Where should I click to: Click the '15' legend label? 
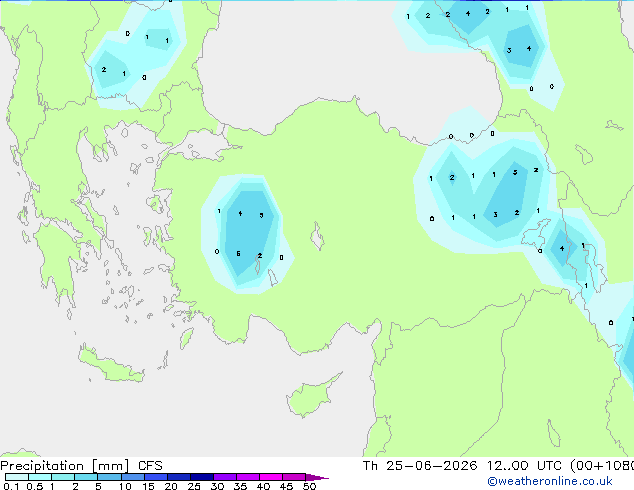148,486
